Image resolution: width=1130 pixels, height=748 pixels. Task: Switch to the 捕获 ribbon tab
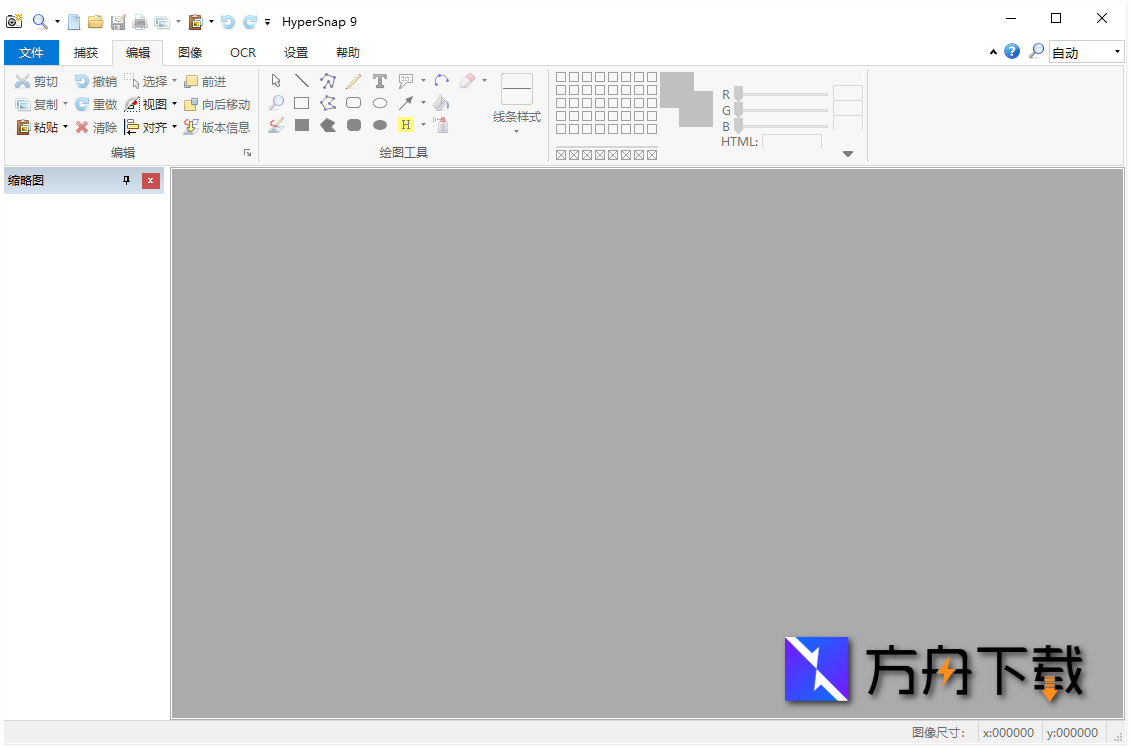(85, 52)
